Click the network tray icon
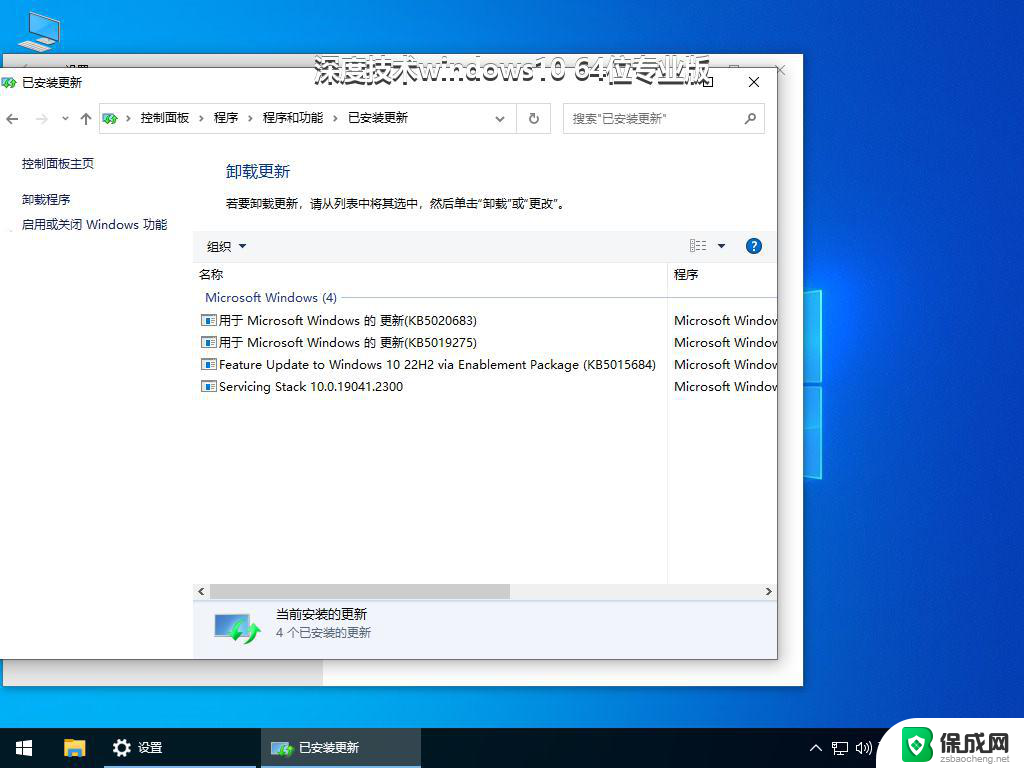Image resolution: width=1024 pixels, height=768 pixels. click(x=840, y=748)
